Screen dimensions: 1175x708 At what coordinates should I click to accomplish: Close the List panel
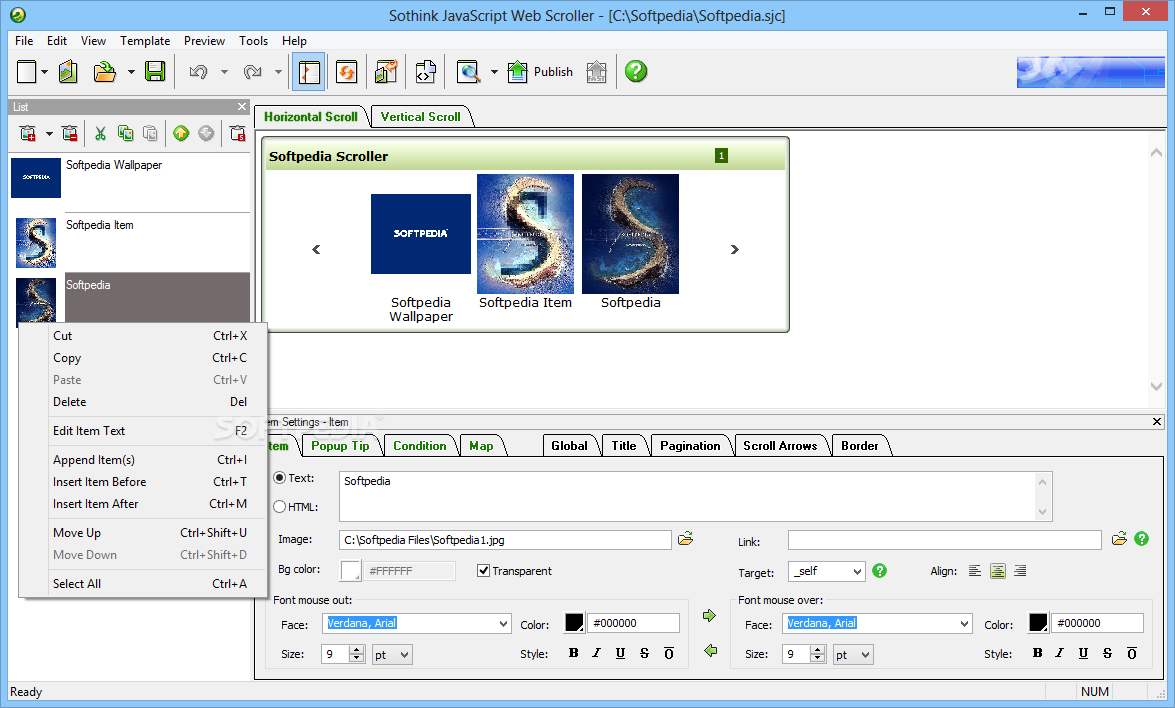[241, 106]
